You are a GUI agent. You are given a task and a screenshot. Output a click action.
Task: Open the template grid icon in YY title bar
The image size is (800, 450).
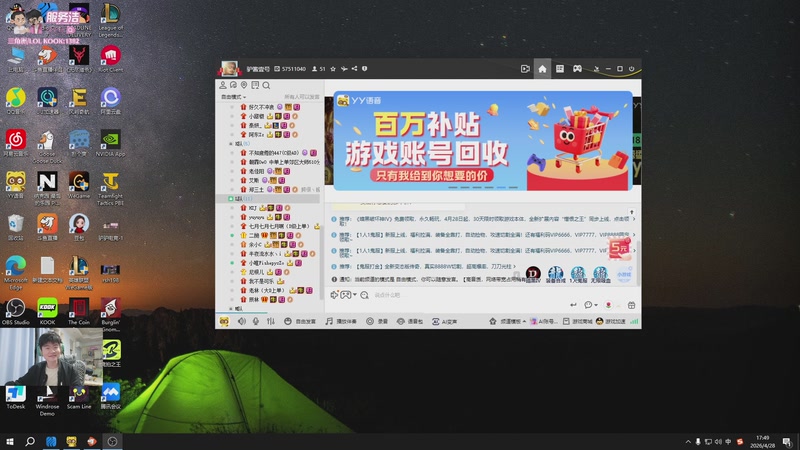point(560,69)
